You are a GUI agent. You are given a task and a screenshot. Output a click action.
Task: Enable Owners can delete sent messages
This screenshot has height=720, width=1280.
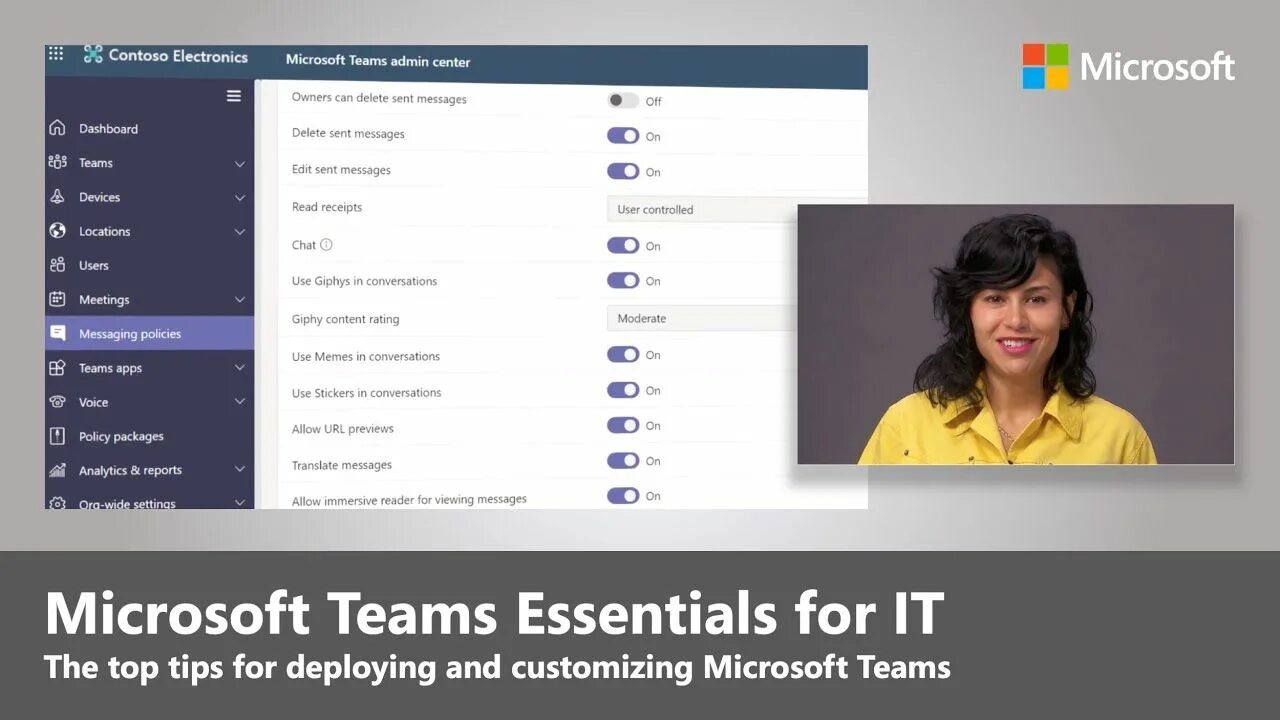[x=623, y=100]
